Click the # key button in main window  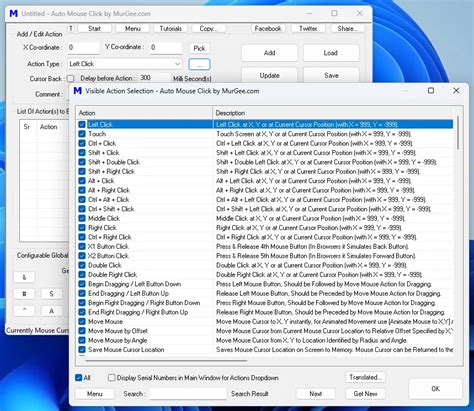coord(24,294)
